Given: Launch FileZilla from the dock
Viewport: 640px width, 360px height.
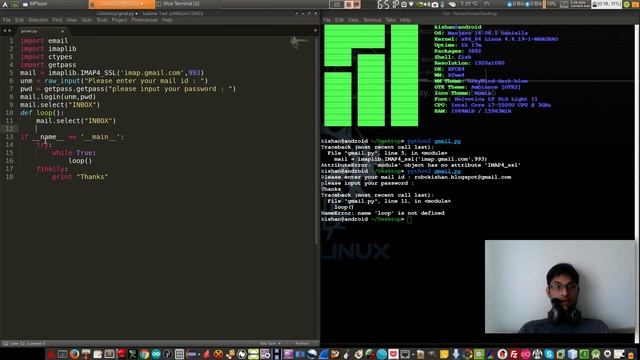Looking at the screenshot, I should point(514,354).
